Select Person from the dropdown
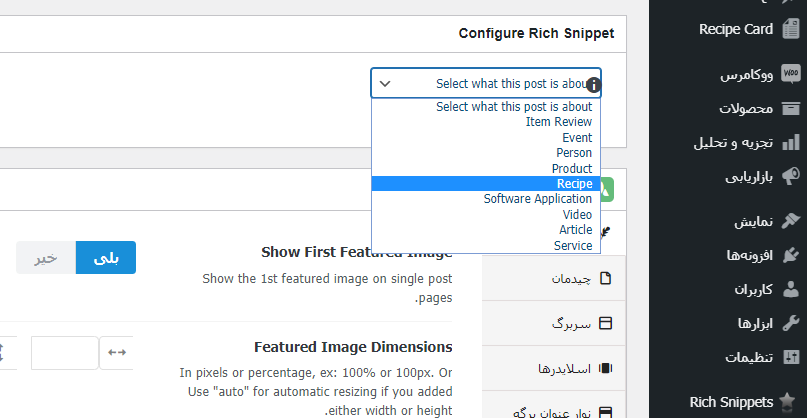Image resolution: width=807 pixels, height=418 pixels. (x=486, y=153)
